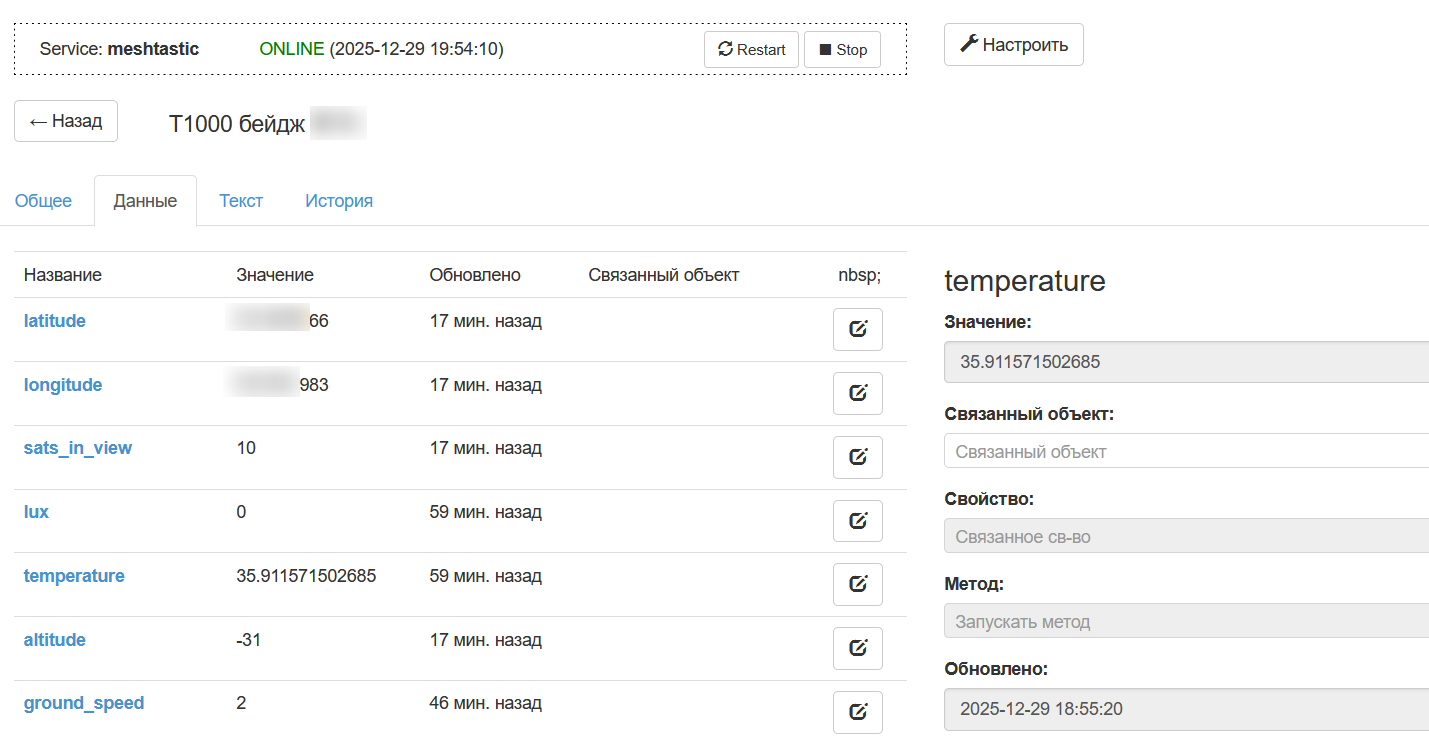The image size is (1429, 741).
Task: Stop the meshtastic service
Action: (x=842, y=49)
